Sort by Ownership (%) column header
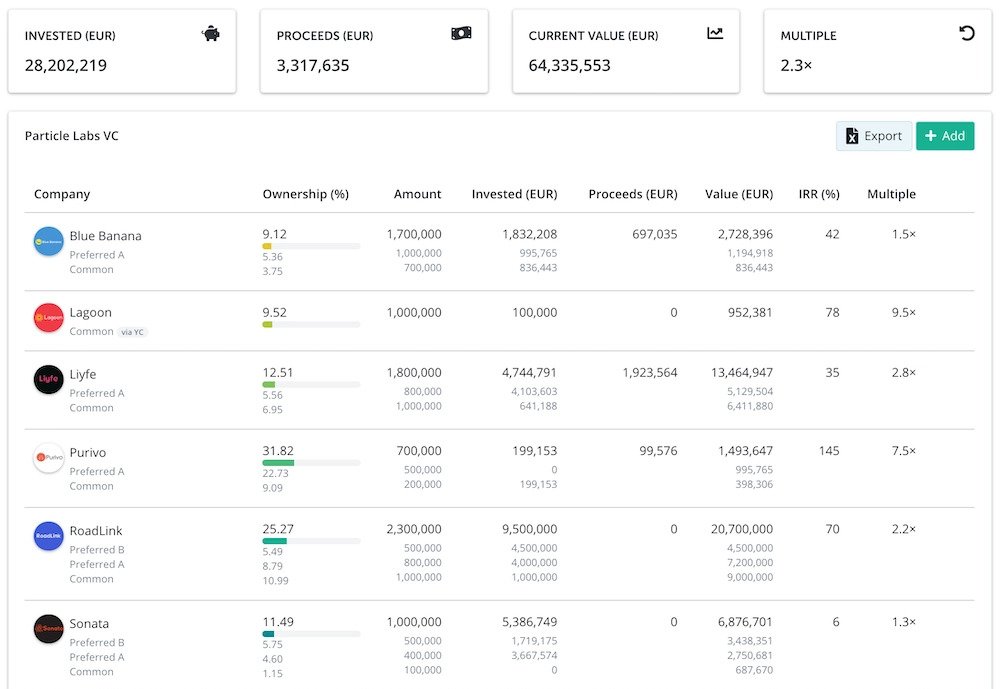The height and width of the screenshot is (689, 1000). click(x=305, y=194)
